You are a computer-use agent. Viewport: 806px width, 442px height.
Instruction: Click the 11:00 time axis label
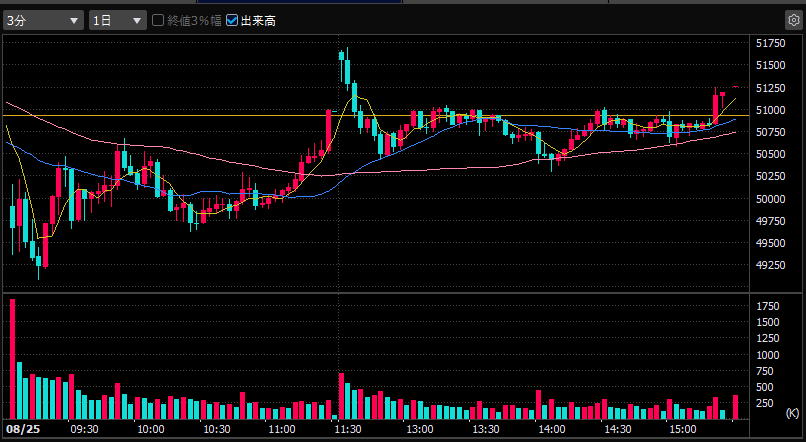(x=282, y=429)
